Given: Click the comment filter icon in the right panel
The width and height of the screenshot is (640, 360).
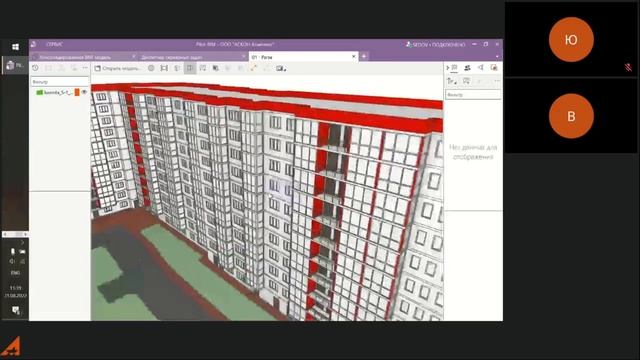Looking at the screenshot, I should pos(466,81).
